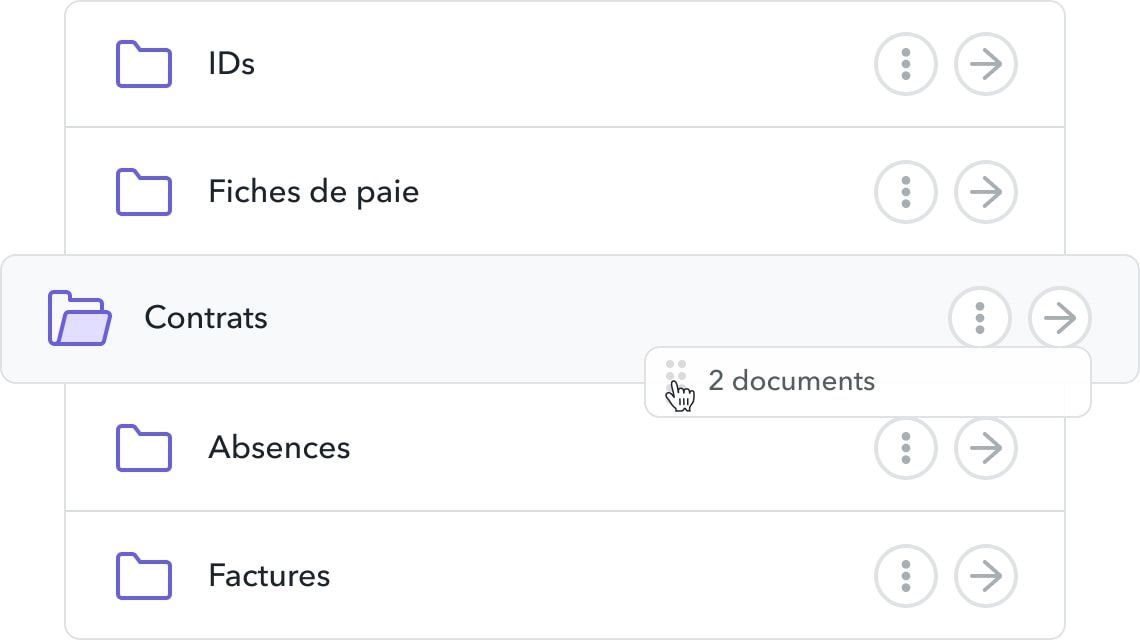Show the Contrats row three-dot menu

point(980,318)
